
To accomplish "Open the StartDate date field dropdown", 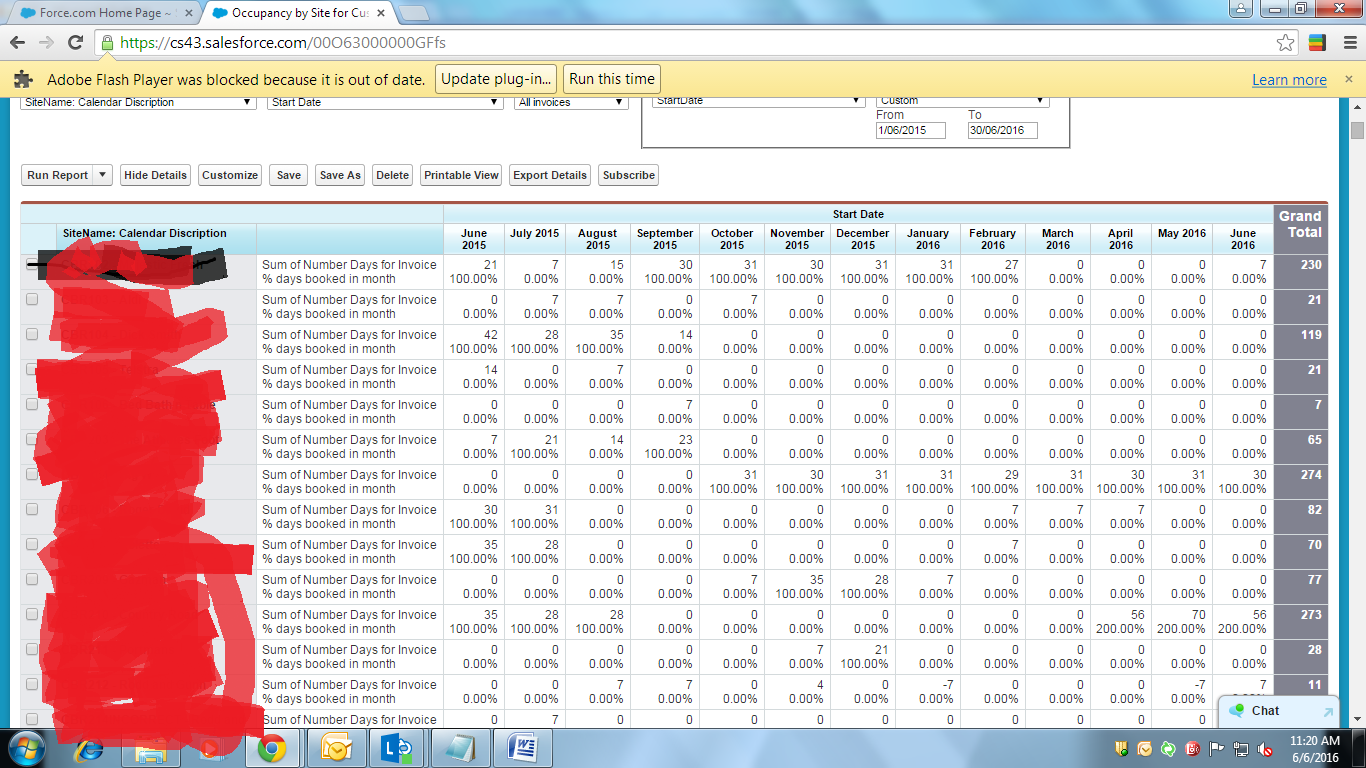I will pos(758,100).
